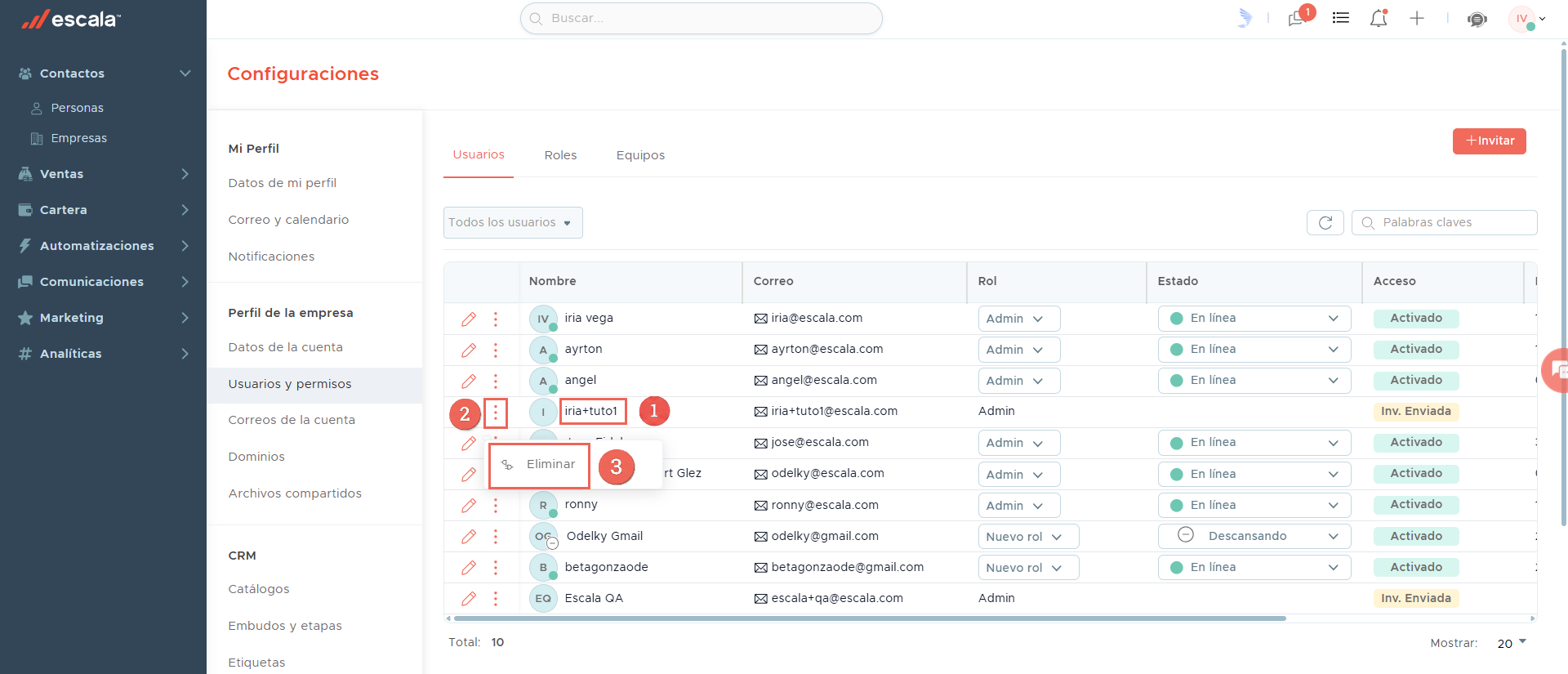Click the Palabras claves search field
1568x674 pixels.
tap(1444, 222)
